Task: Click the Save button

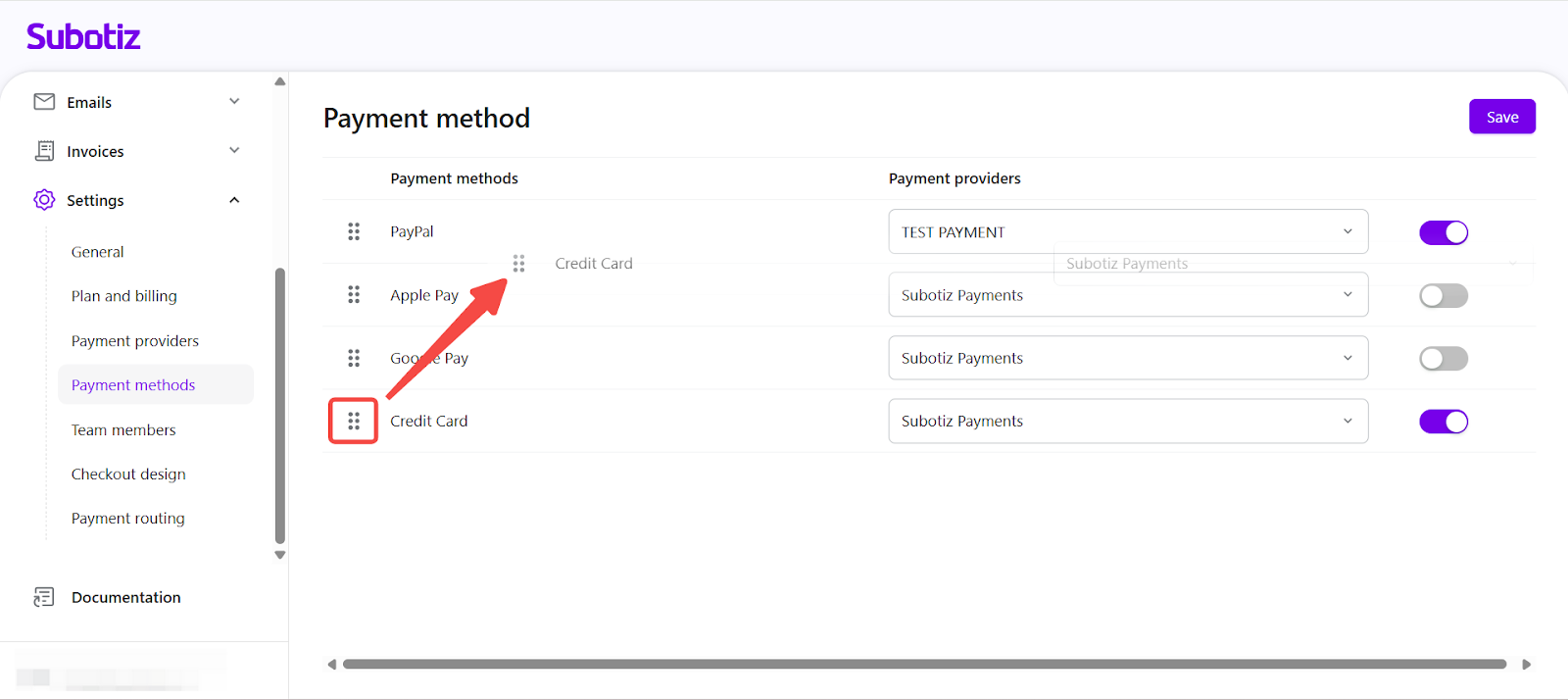Action: [1501, 117]
